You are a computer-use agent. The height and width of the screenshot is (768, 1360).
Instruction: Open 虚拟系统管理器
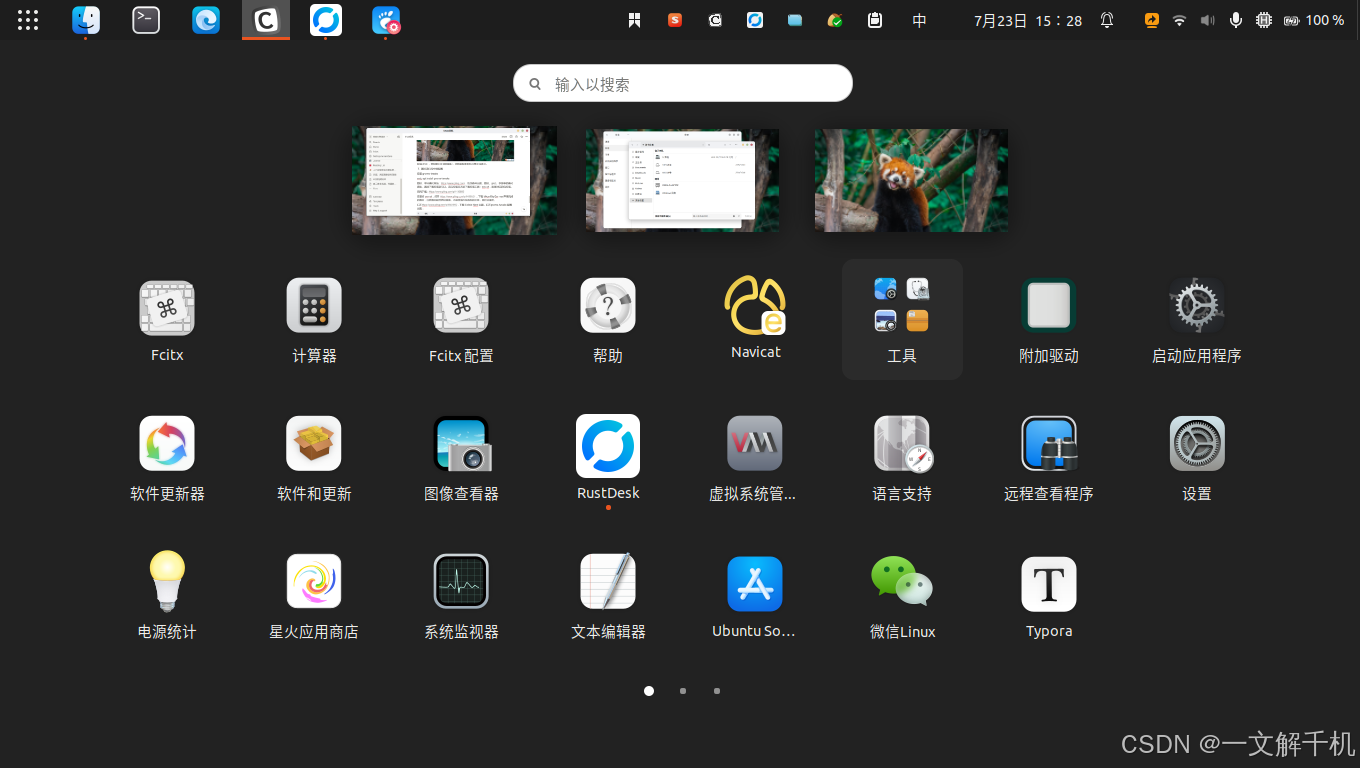tap(755, 443)
